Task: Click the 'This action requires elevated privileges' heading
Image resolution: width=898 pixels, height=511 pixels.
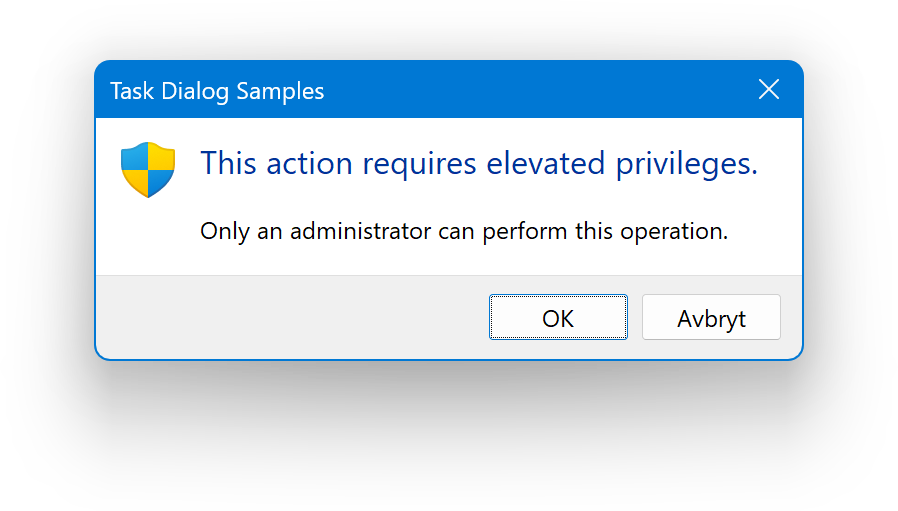Action: (479, 163)
